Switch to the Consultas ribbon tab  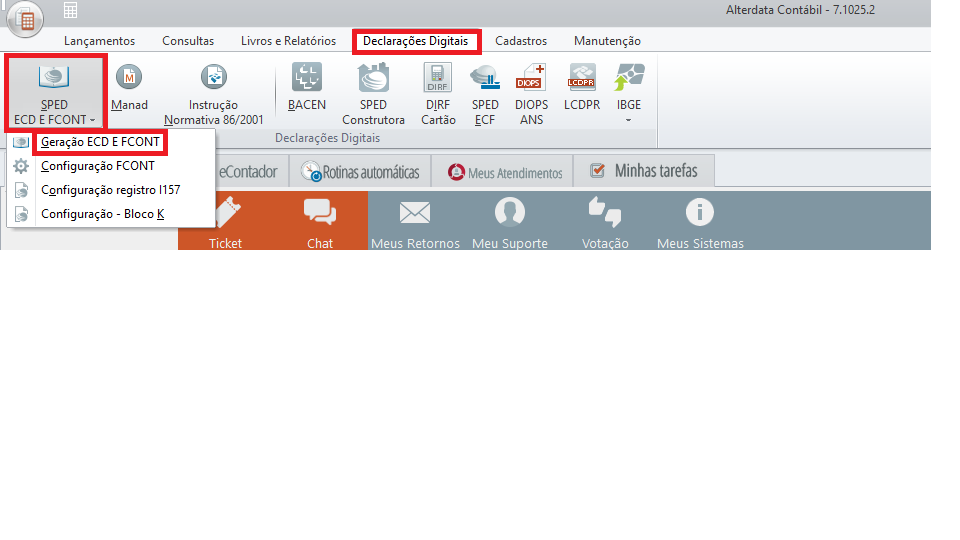(x=188, y=41)
